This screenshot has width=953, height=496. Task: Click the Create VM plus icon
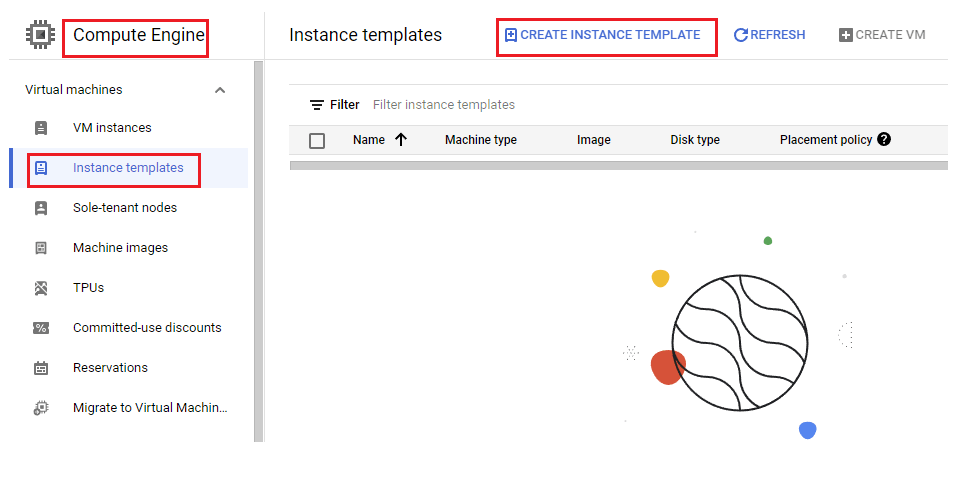point(845,35)
